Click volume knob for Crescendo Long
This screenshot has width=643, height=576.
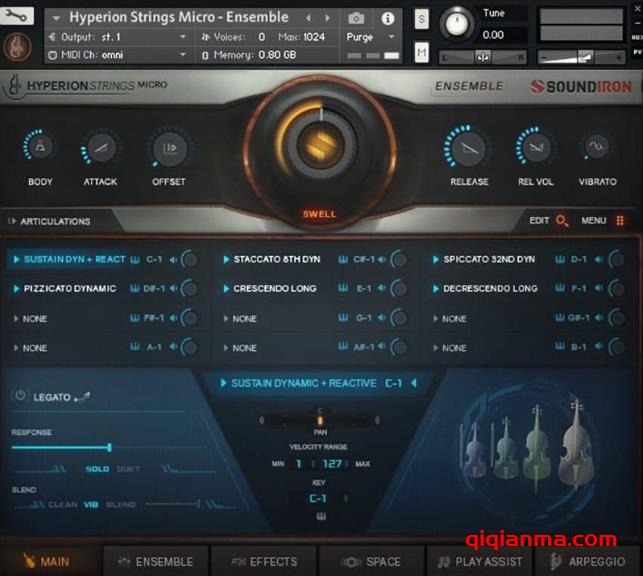pos(399,289)
